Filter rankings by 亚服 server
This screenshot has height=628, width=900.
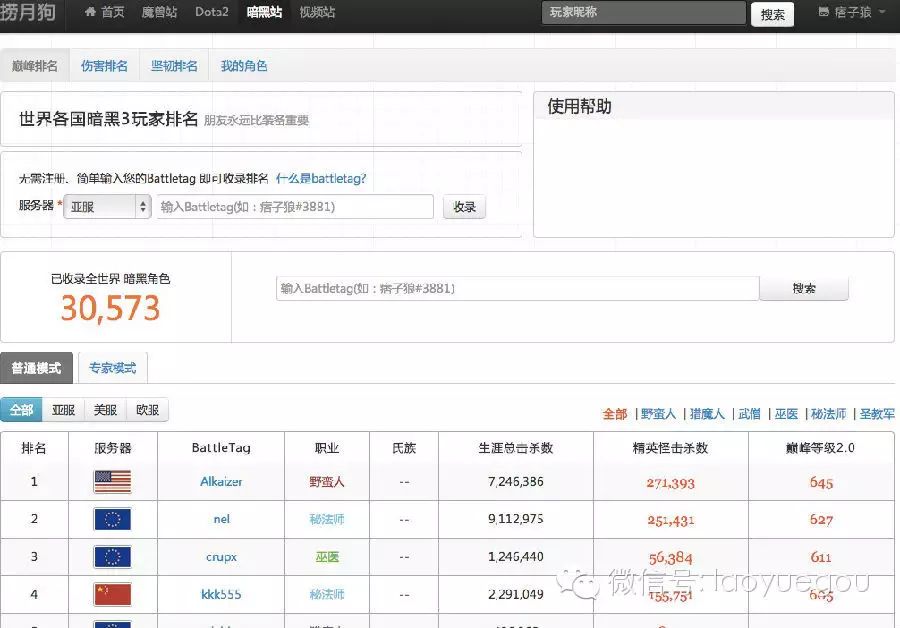[63, 410]
